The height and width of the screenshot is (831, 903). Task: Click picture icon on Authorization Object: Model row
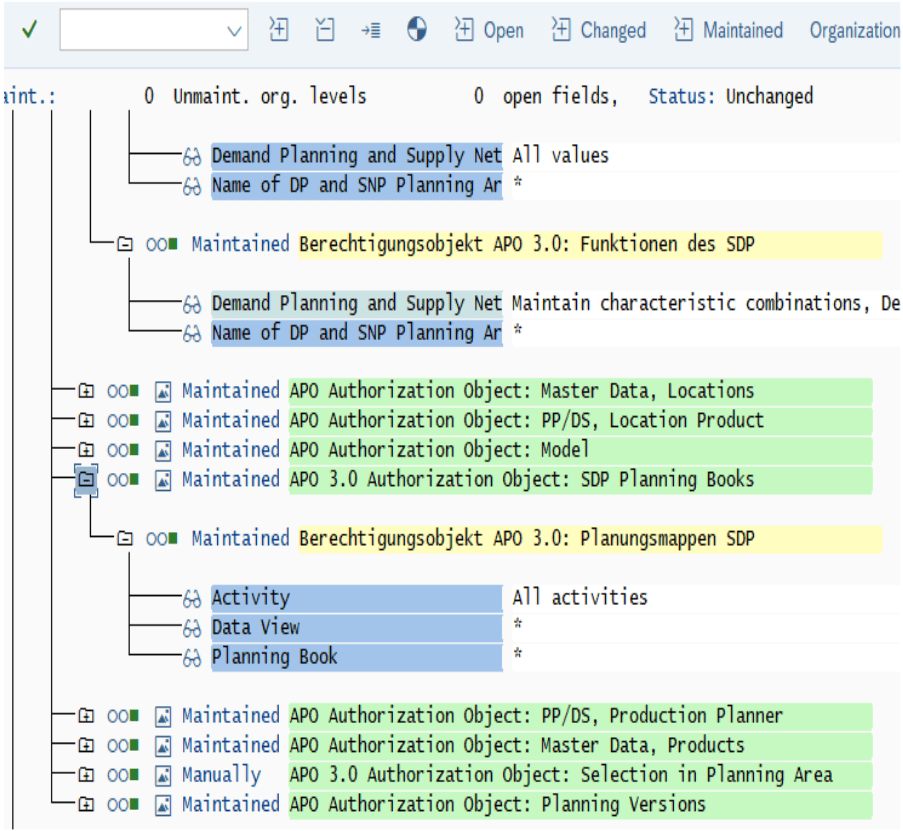point(163,450)
